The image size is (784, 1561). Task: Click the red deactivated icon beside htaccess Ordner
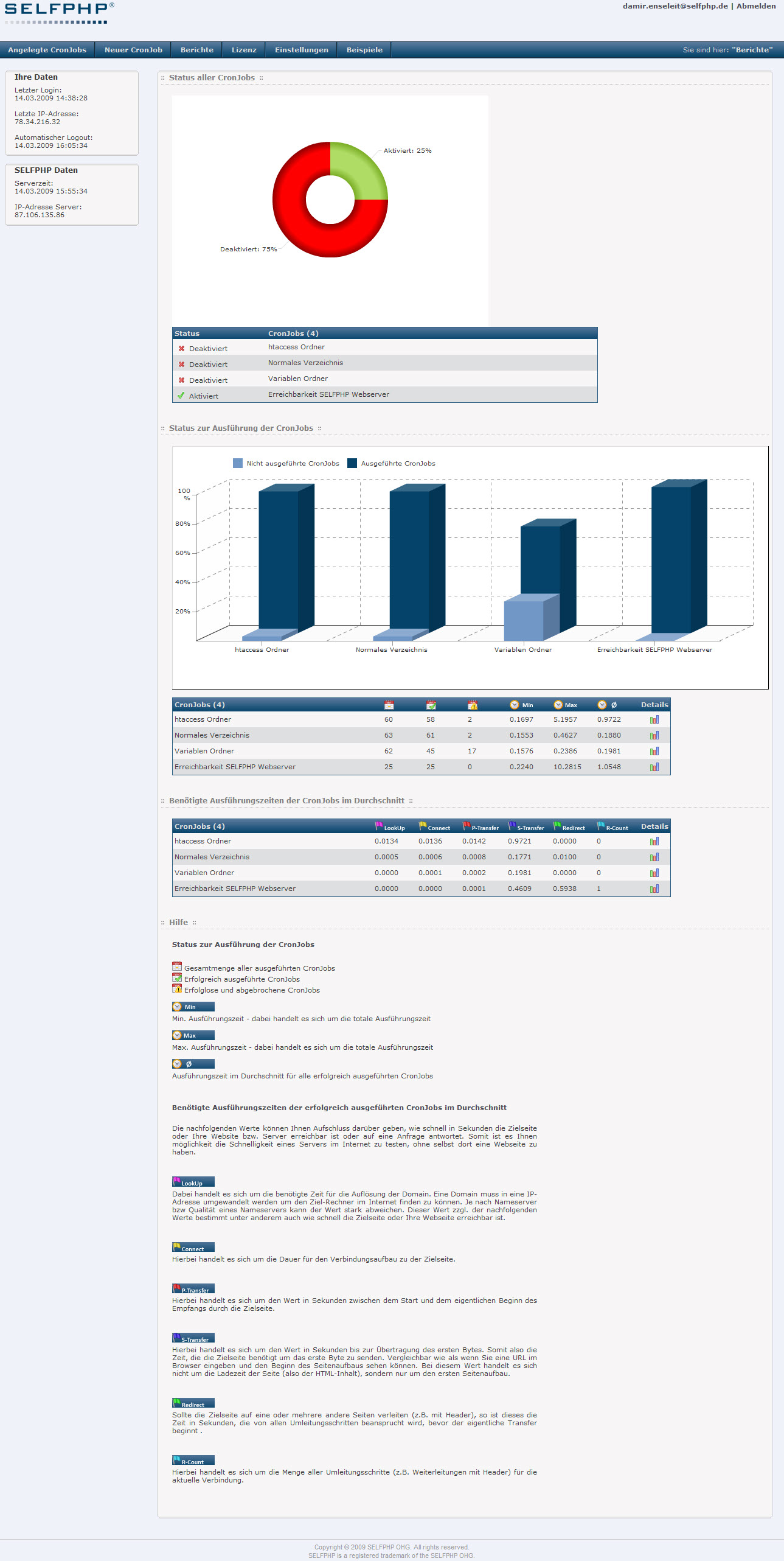point(181,349)
